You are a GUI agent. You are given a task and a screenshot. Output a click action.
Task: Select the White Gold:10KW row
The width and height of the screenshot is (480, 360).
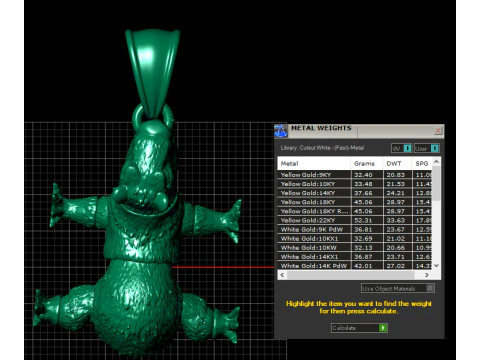coord(355,248)
